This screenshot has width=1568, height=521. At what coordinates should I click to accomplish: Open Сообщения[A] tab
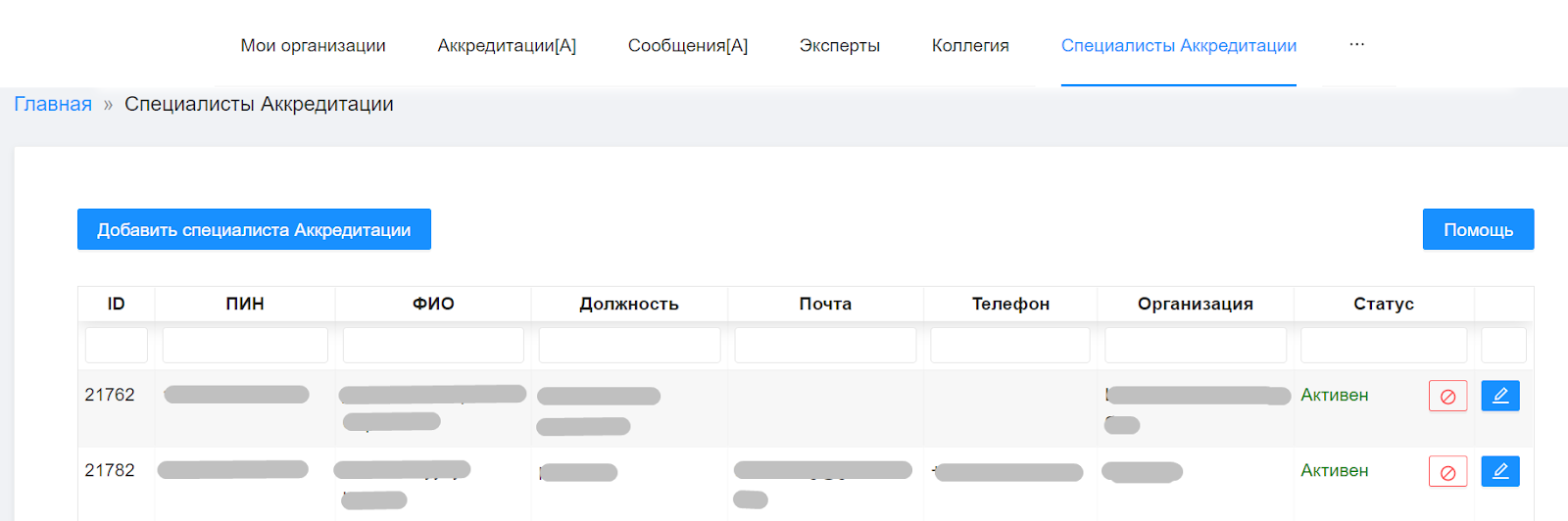coord(688,46)
